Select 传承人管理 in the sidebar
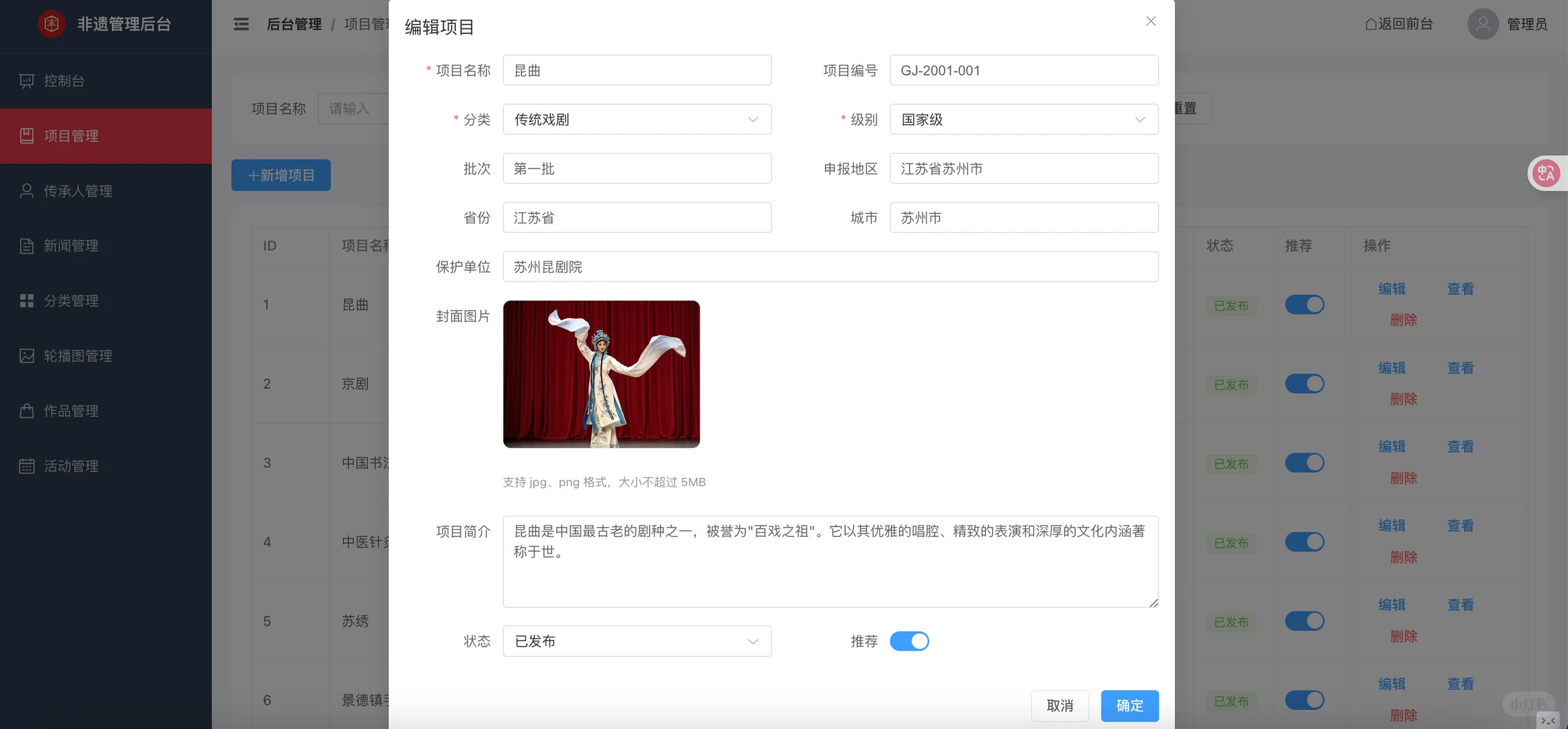This screenshot has width=1568, height=729. click(78, 190)
